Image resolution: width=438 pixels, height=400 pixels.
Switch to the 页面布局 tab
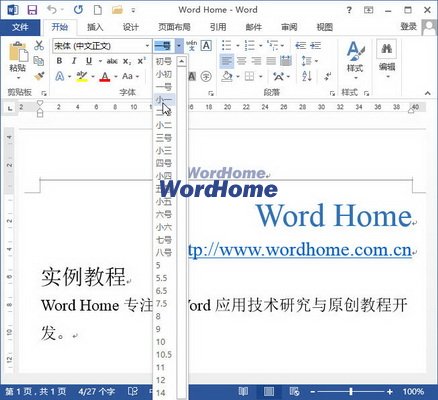pos(174,27)
